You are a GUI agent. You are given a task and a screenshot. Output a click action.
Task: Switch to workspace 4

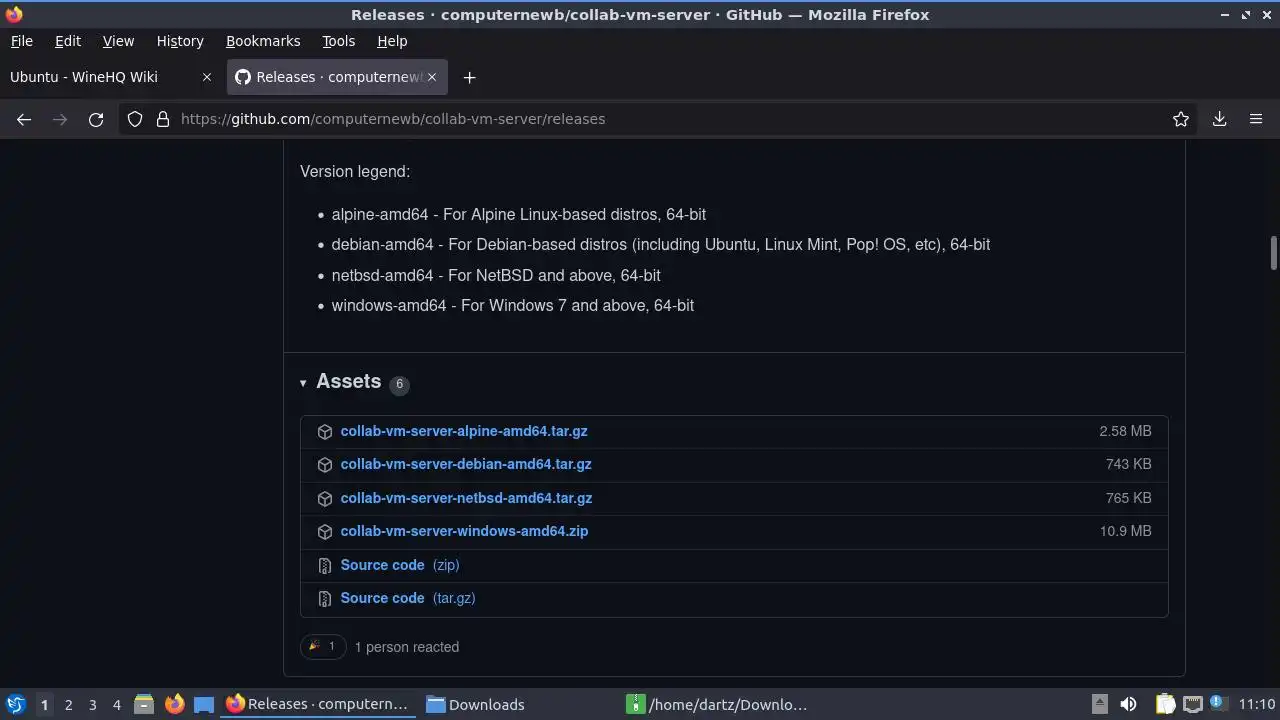(x=116, y=704)
